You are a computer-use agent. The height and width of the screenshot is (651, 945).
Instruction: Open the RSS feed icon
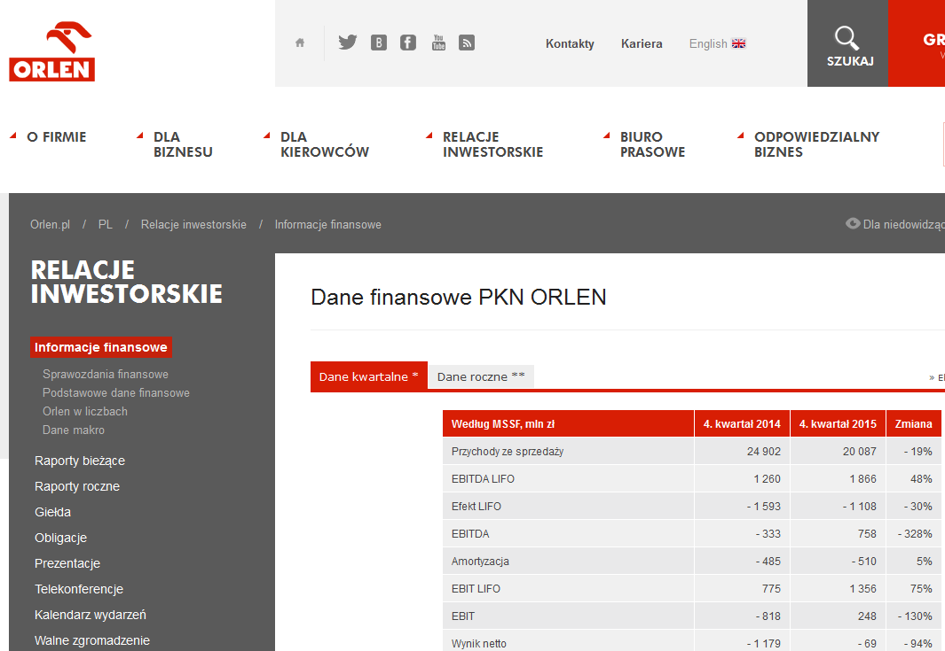[466, 43]
